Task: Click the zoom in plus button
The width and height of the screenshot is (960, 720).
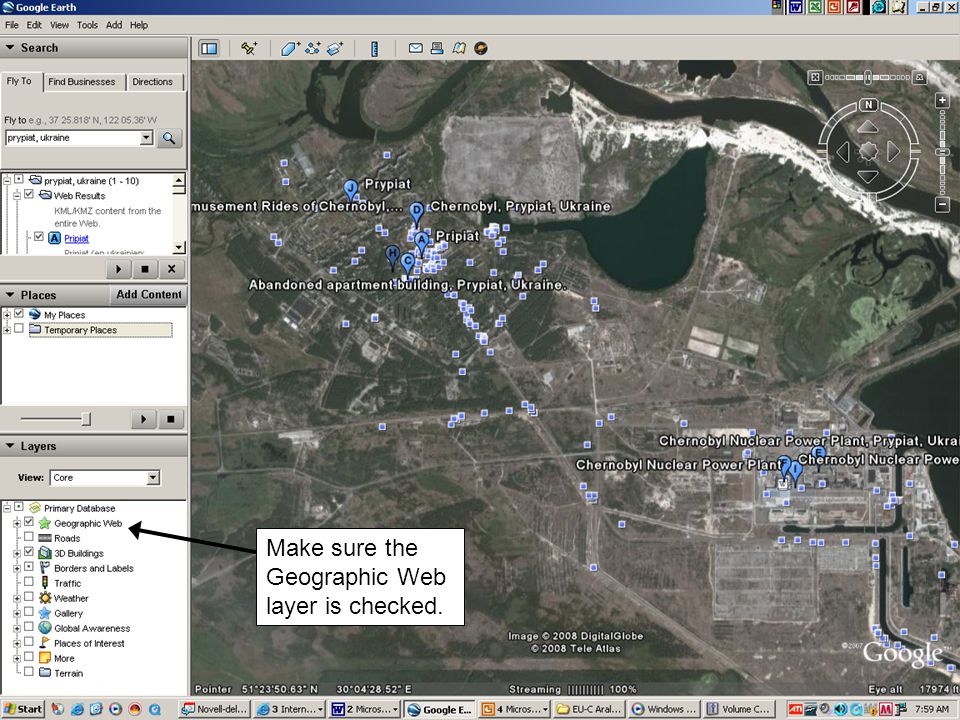Action: coord(942,100)
